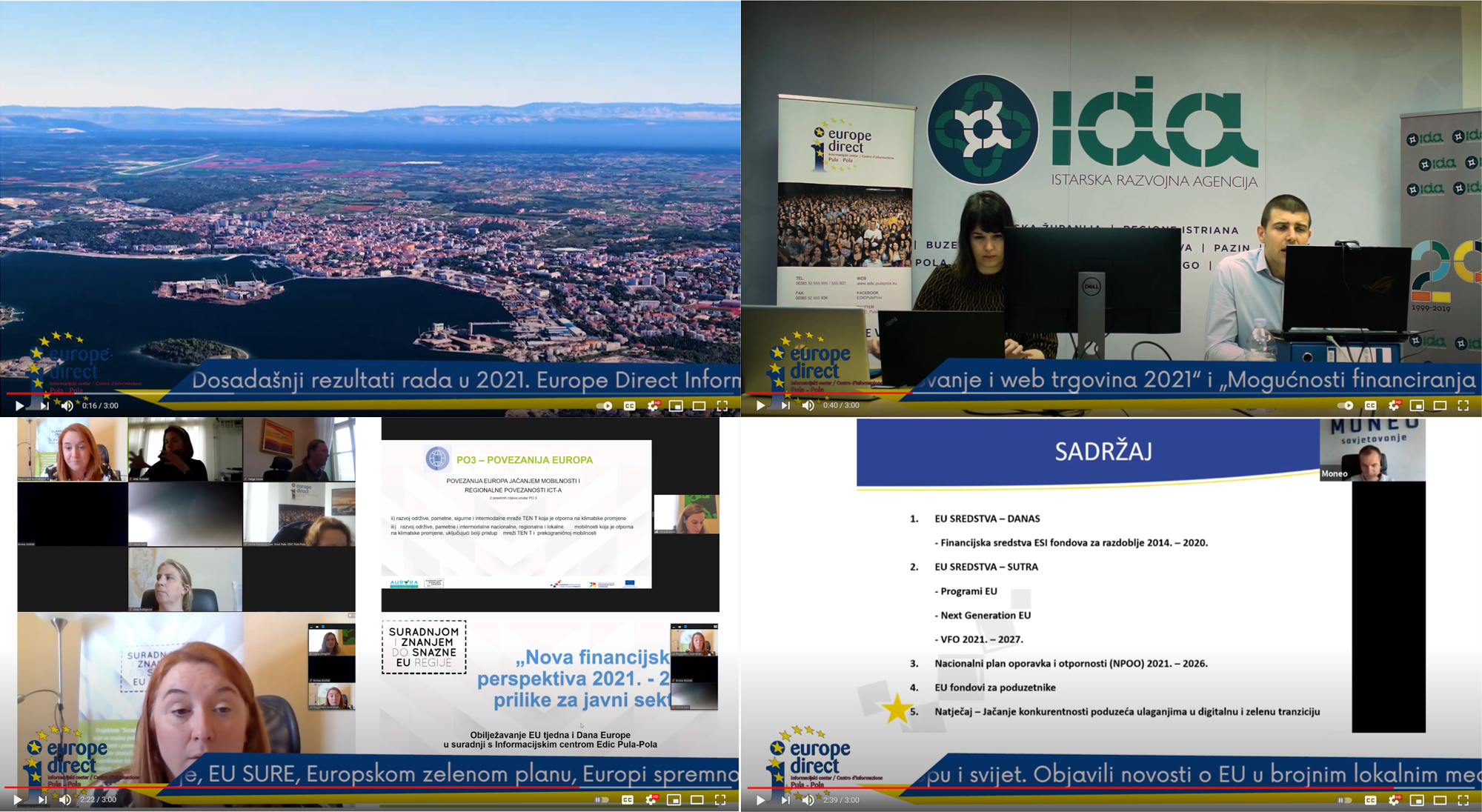
Task: Click the progress bar of the 0:40 video
Action: [1111, 393]
